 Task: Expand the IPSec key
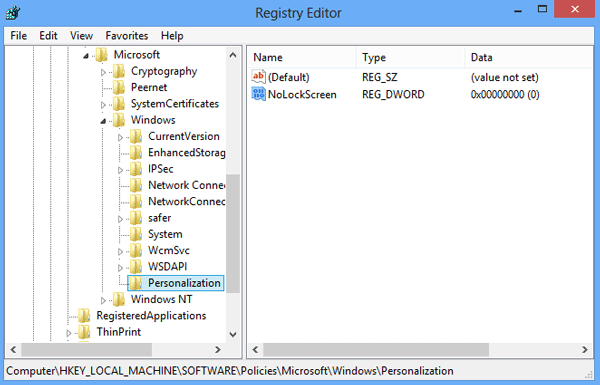coord(120,170)
